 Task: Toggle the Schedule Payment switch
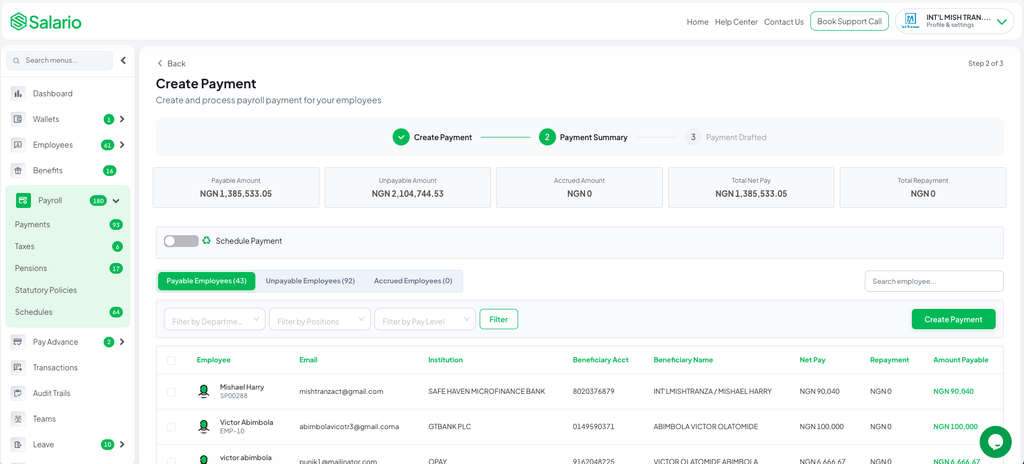point(181,241)
